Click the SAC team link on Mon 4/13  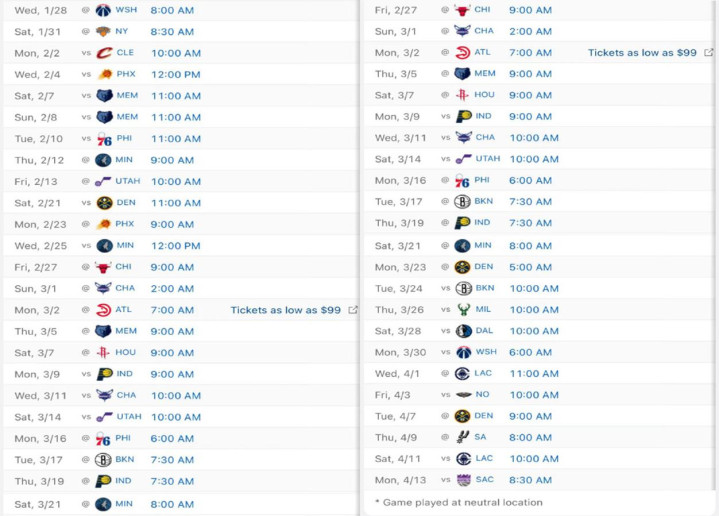484,479
